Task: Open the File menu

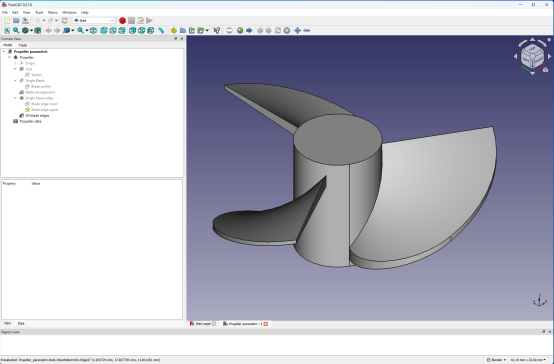Action: click(5, 12)
